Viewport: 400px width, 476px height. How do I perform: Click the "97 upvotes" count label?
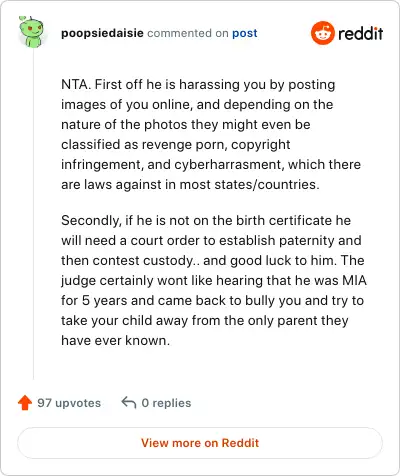tap(69, 403)
